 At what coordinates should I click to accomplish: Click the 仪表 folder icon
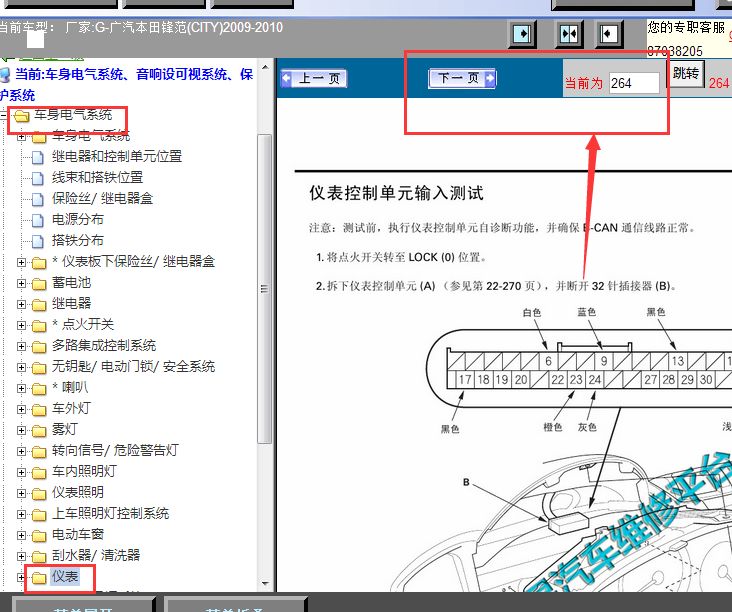point(39,578)
